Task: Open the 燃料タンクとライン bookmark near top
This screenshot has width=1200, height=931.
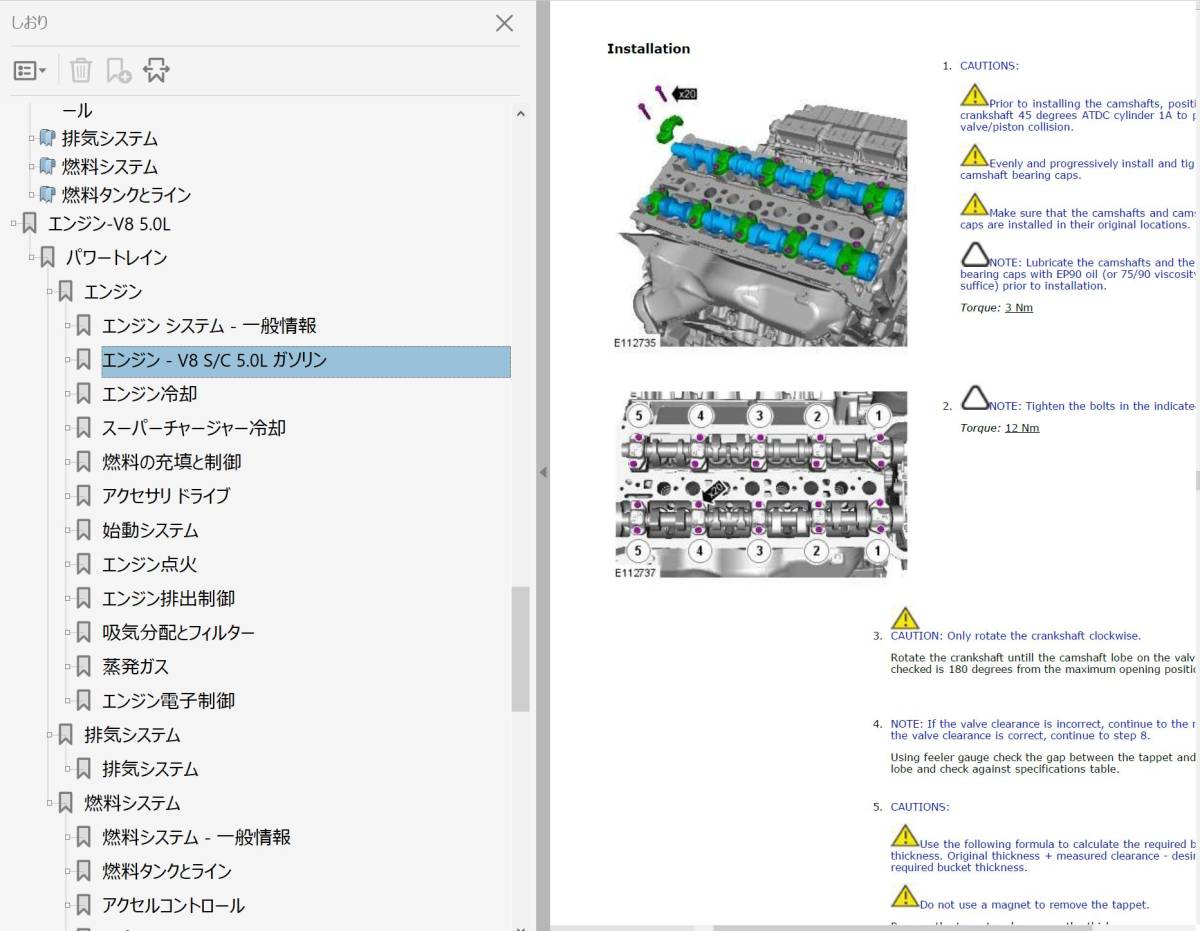Action: 126,195
